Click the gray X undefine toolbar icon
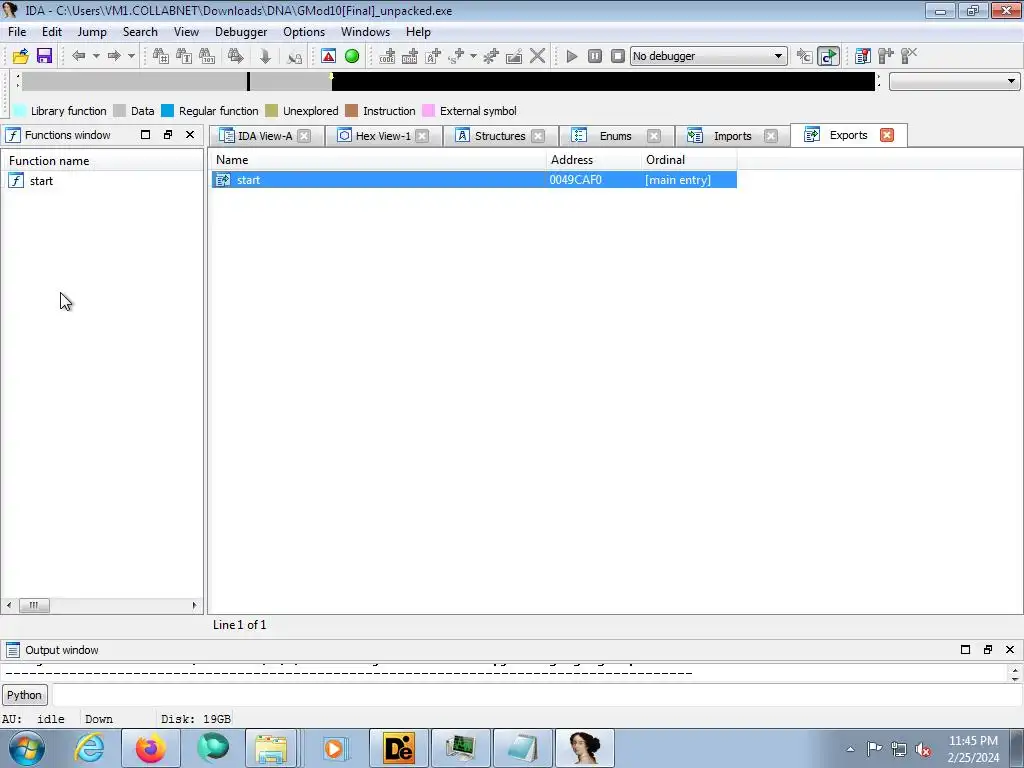 [x=537, y=56]
